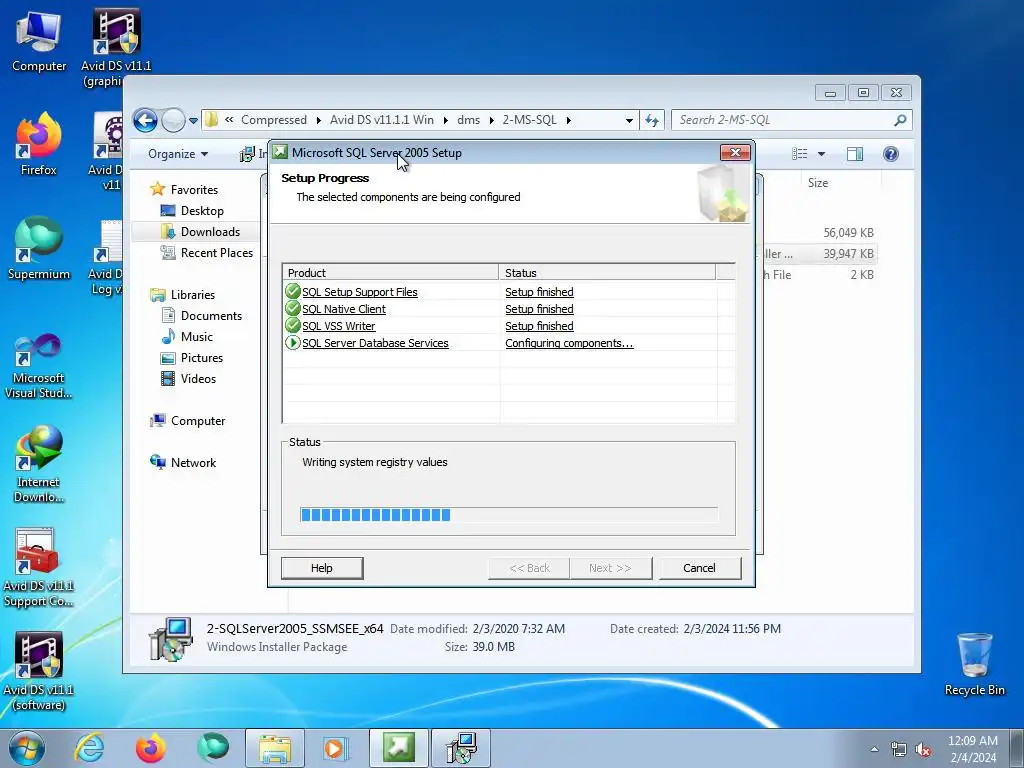Screen dimensions: 1024x768
Task: Click Setup finished for SQL Native Client
Action: click(539, 309)
